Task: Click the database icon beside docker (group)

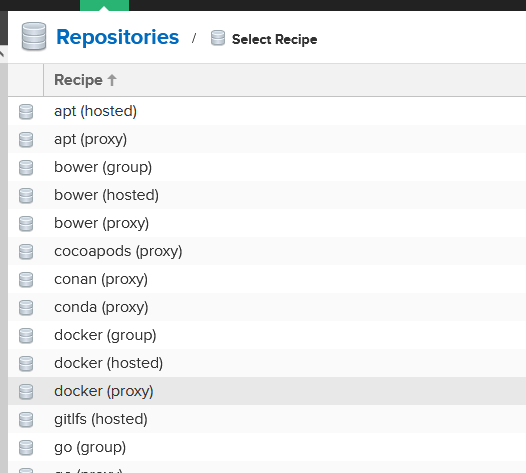Action: (x=26, y=335)
